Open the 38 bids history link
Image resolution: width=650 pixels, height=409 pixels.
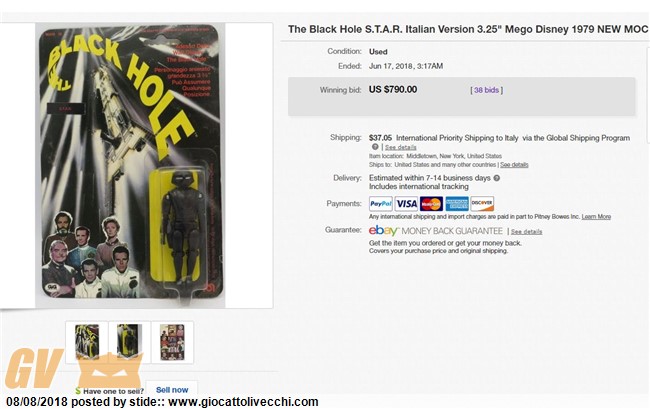486,90
